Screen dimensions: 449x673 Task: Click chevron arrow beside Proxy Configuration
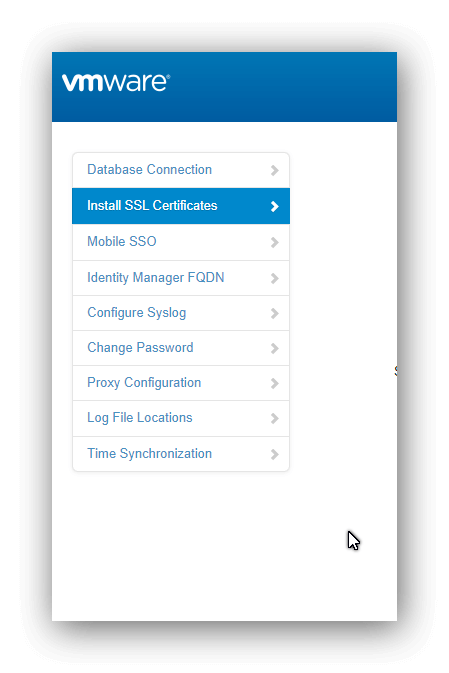275,384
